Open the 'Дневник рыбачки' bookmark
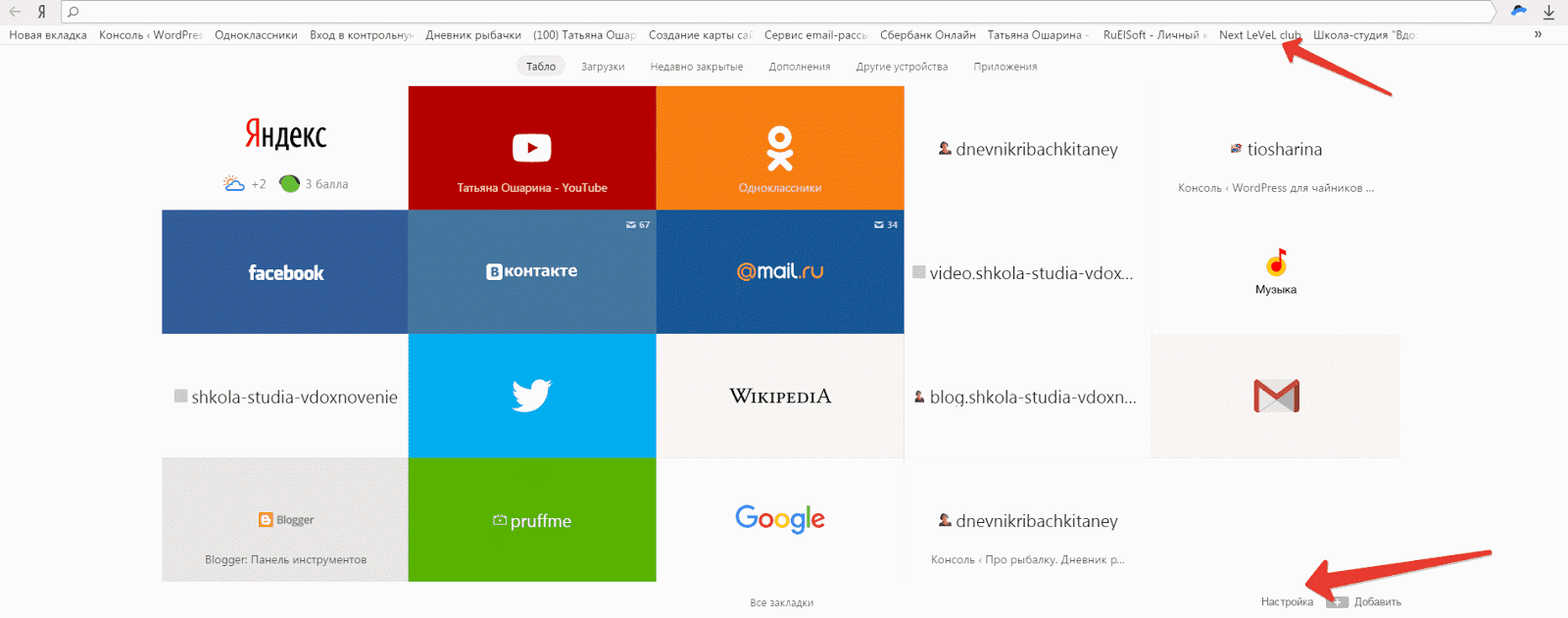This screenshot has width=1568, height=618. pyautogui.click(x=473, y=35)
